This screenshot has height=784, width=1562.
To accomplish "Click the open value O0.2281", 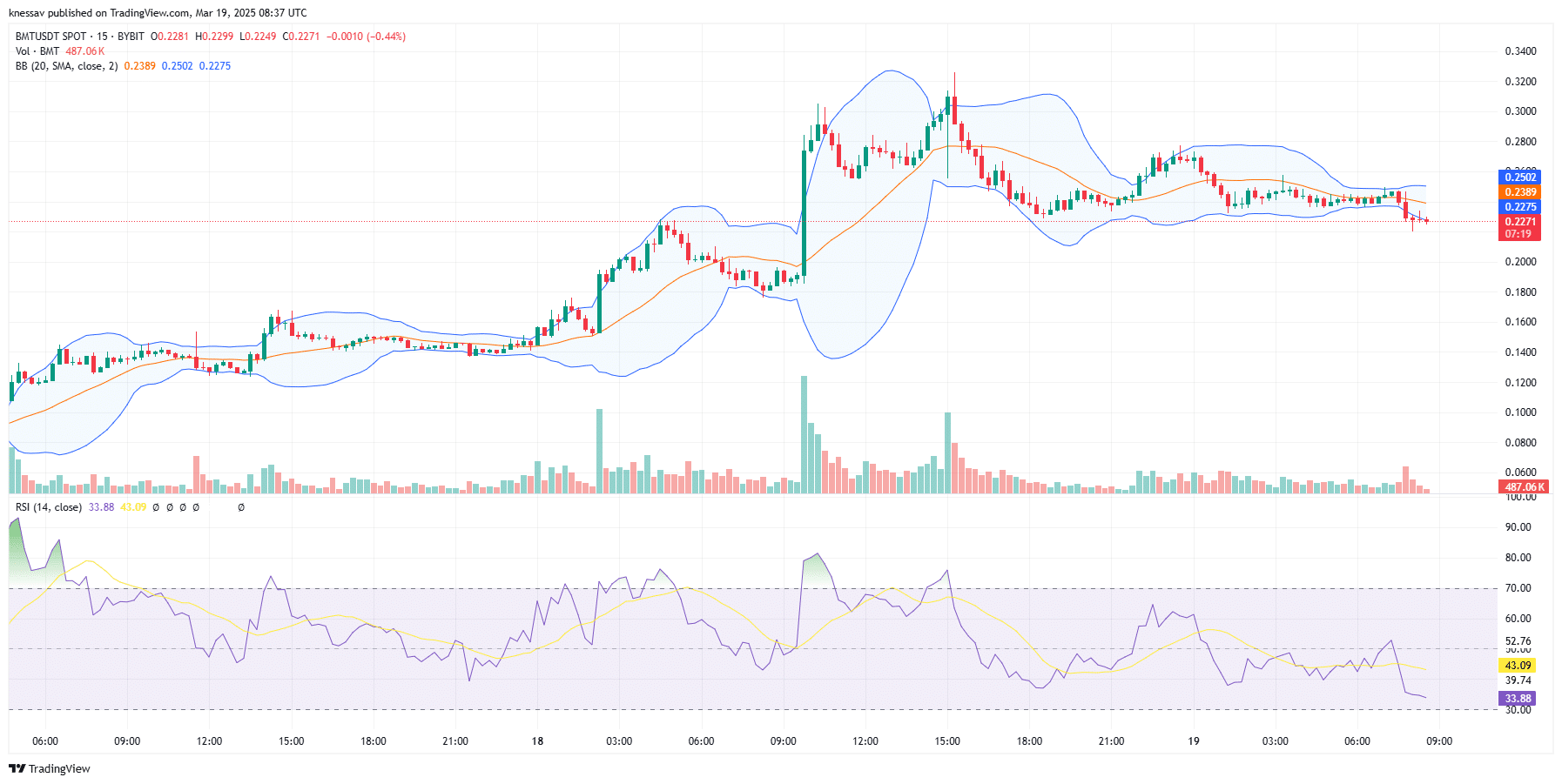I will point(170,37).
